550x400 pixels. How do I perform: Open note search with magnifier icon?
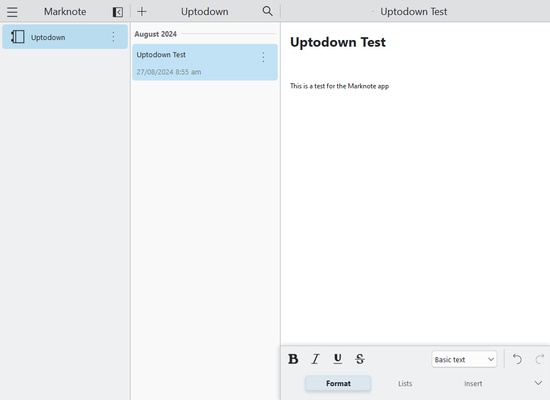(x=267, y=11)
